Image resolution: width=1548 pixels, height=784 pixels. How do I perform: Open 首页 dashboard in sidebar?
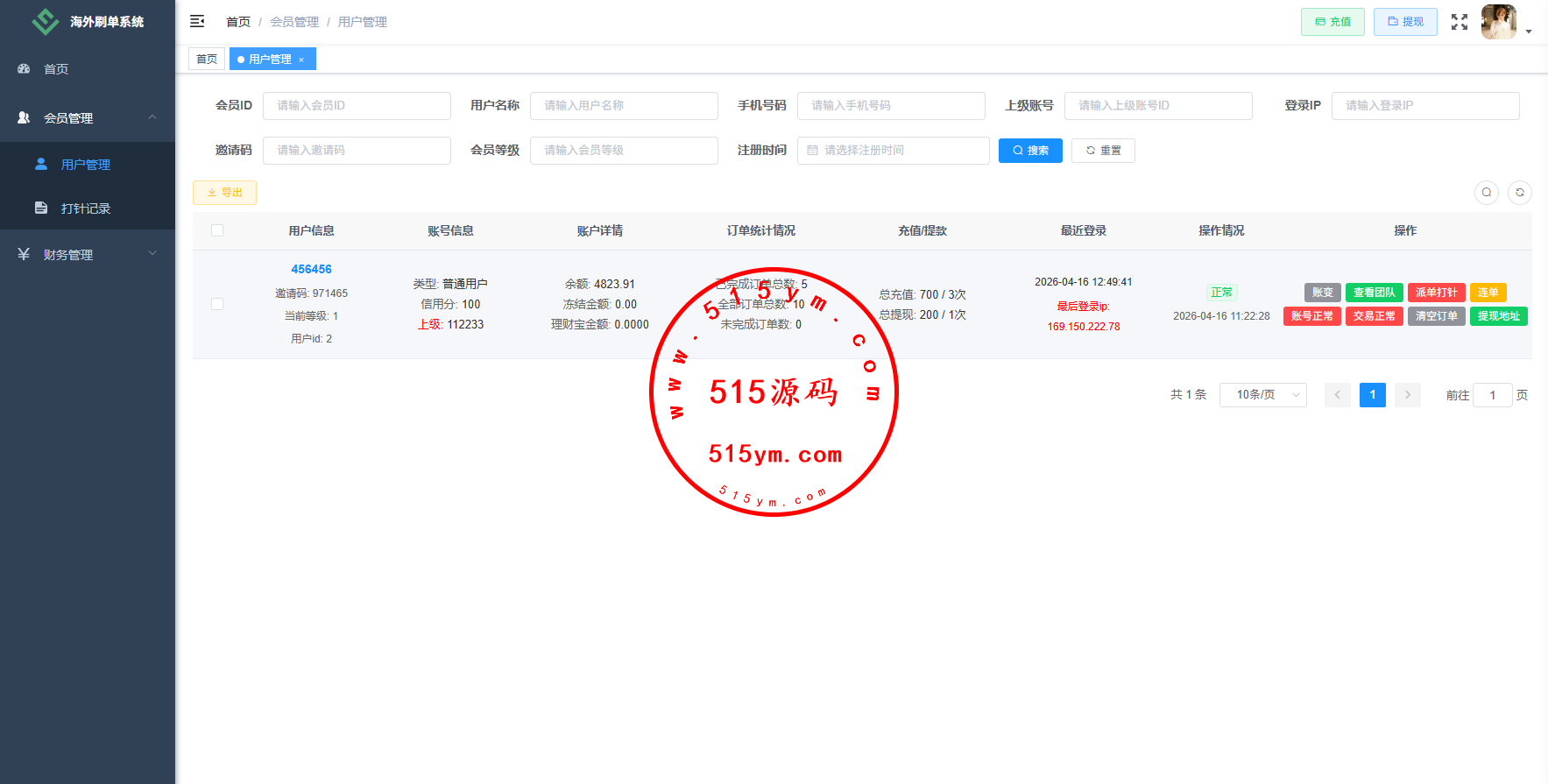(56, 69)
